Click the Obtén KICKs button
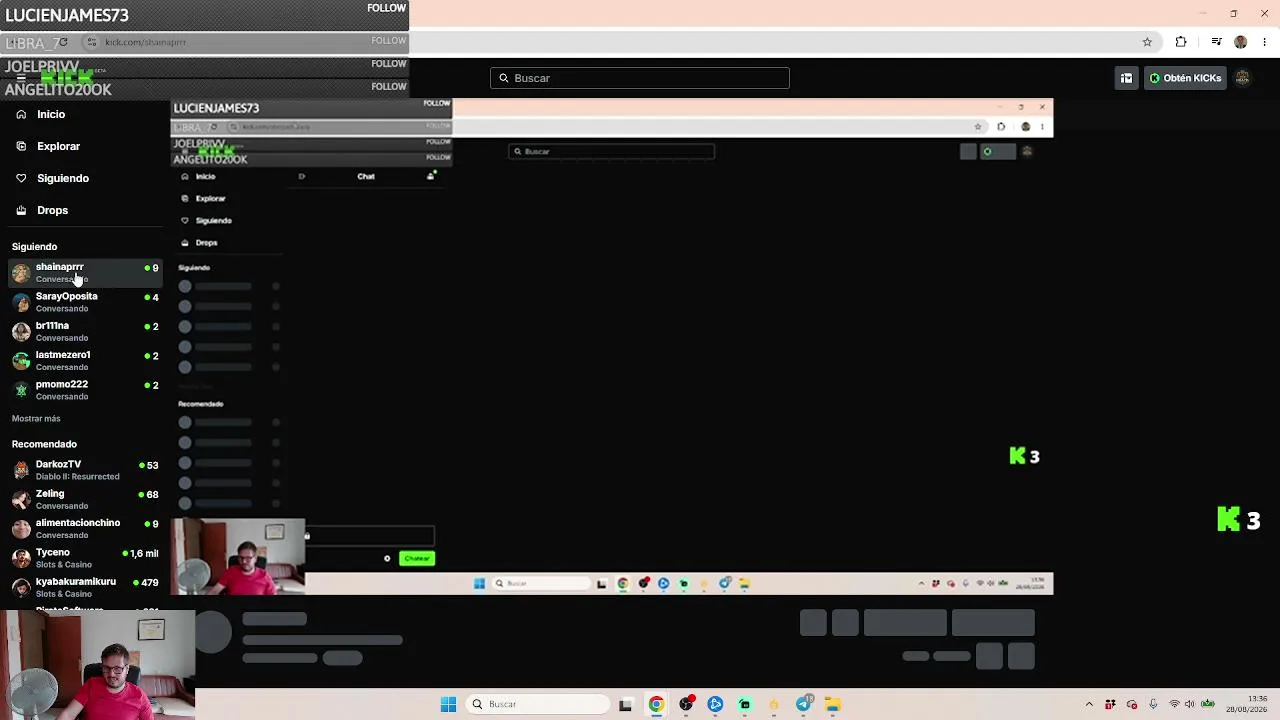 [x=1185, y=78]
